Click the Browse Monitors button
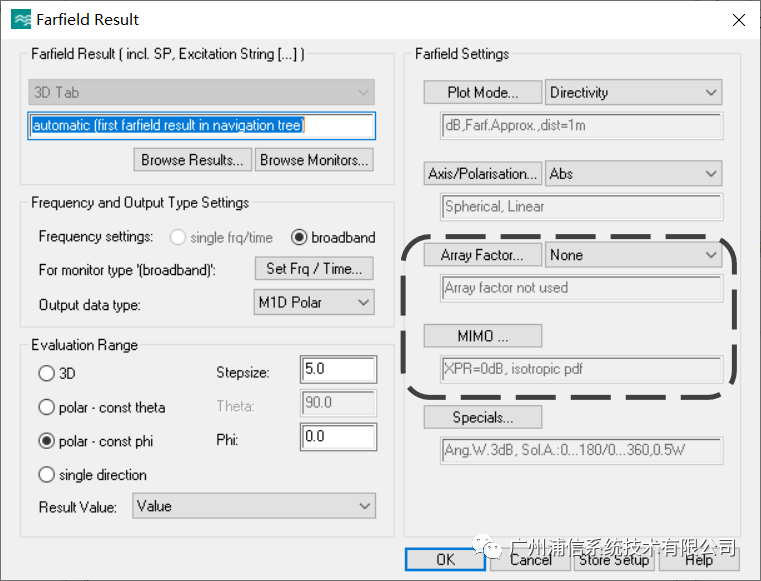 point(314,159)
